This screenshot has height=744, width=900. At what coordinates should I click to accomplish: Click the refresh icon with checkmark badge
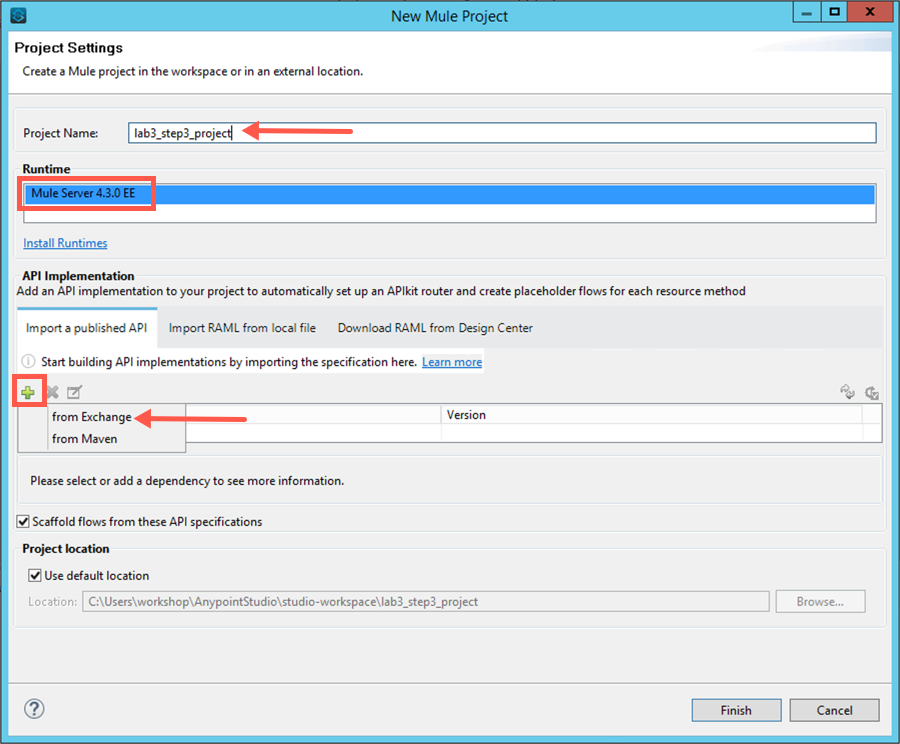(x=872, y=393)
